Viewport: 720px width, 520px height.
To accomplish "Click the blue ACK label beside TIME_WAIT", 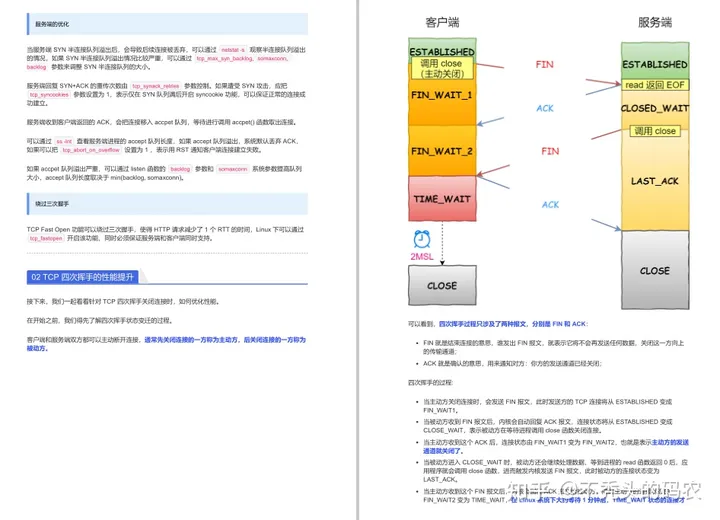I will pos(550,205).
